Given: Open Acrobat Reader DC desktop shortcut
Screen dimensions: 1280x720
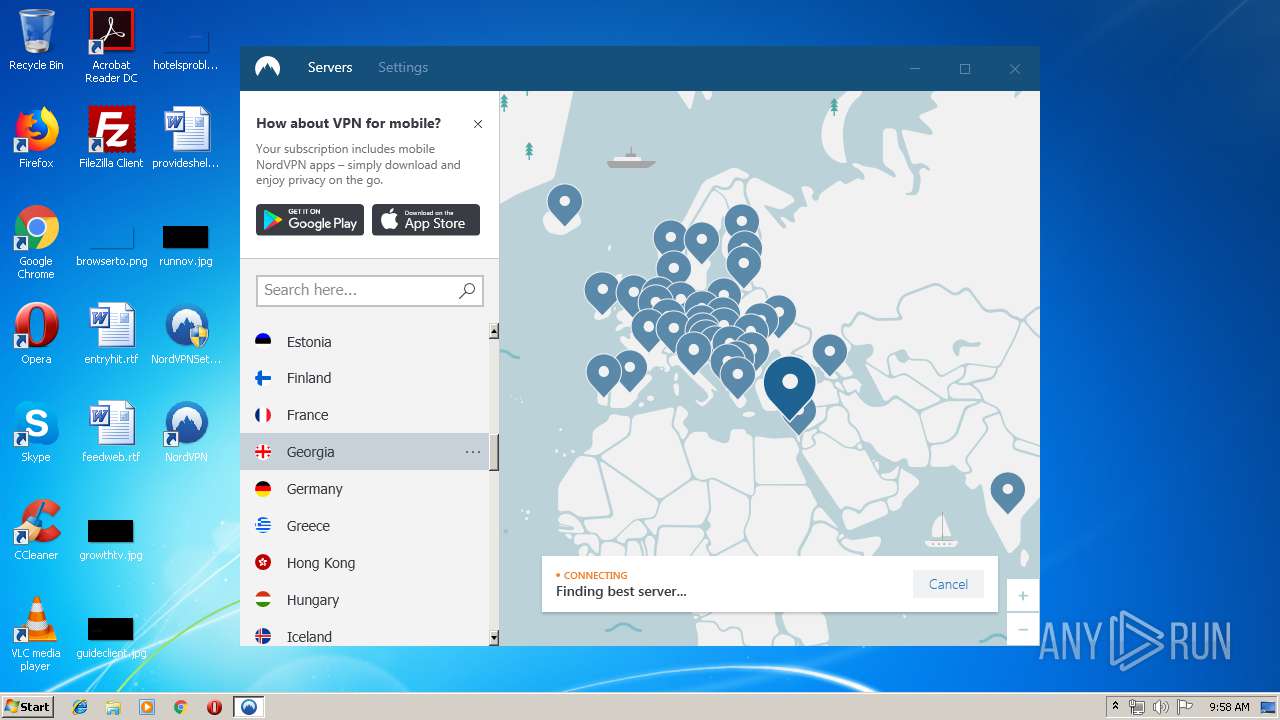Looking at the screenshot, I should [x=111, y=46].
